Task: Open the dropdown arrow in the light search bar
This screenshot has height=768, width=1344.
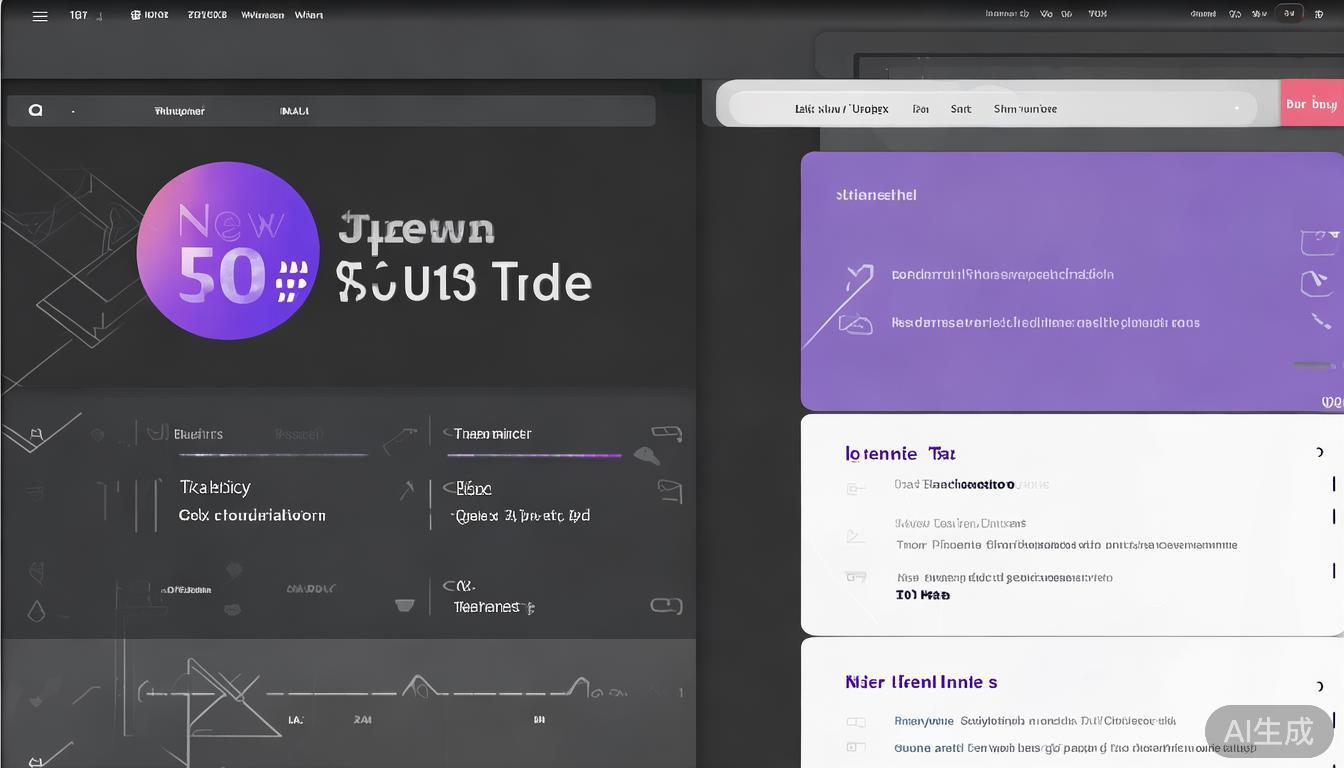Action: (x=1237, y=109)
